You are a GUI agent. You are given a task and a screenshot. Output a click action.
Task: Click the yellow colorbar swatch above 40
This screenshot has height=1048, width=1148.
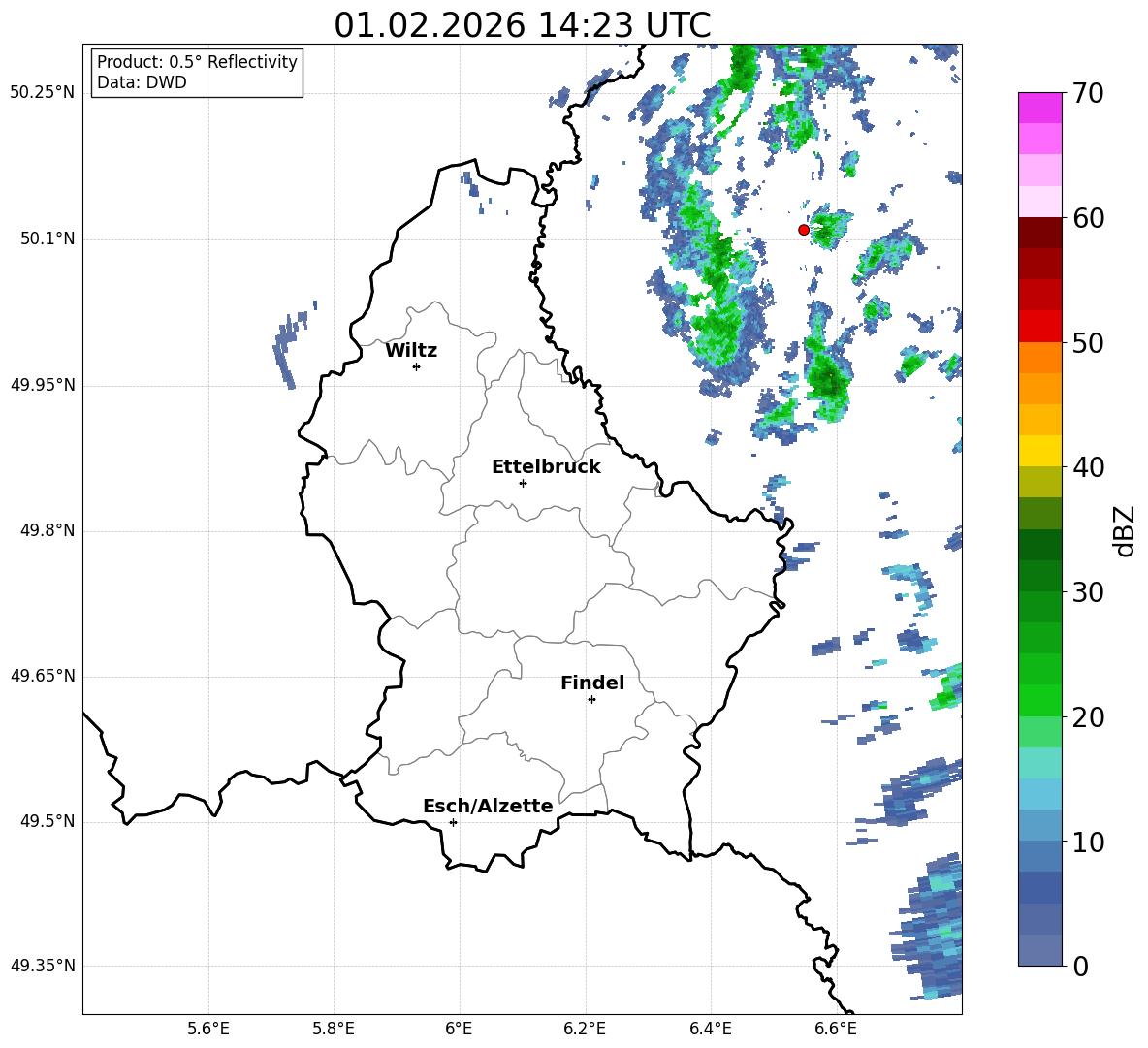pos(1039,451)
